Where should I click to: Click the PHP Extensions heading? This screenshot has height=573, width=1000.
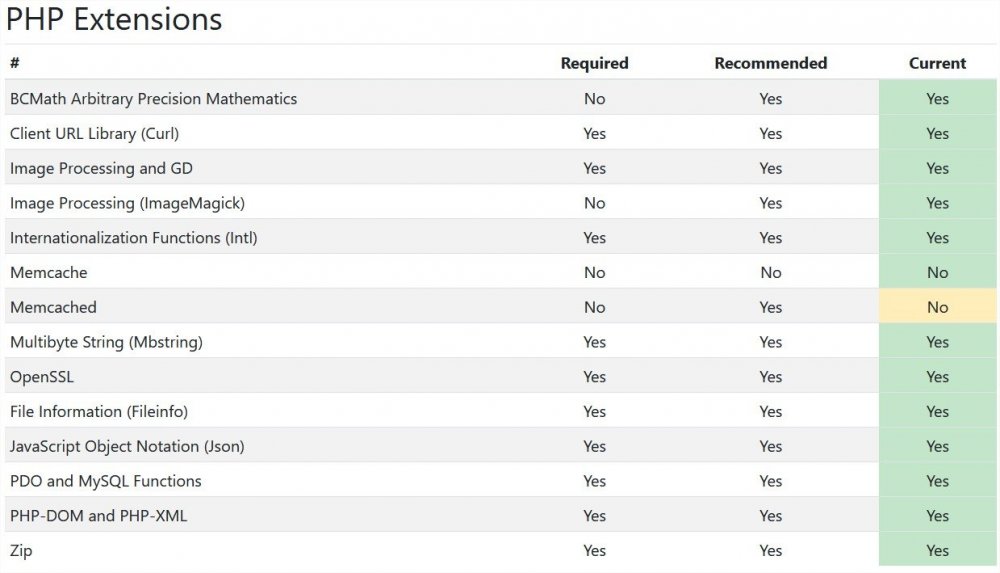[x=114, y=20]
